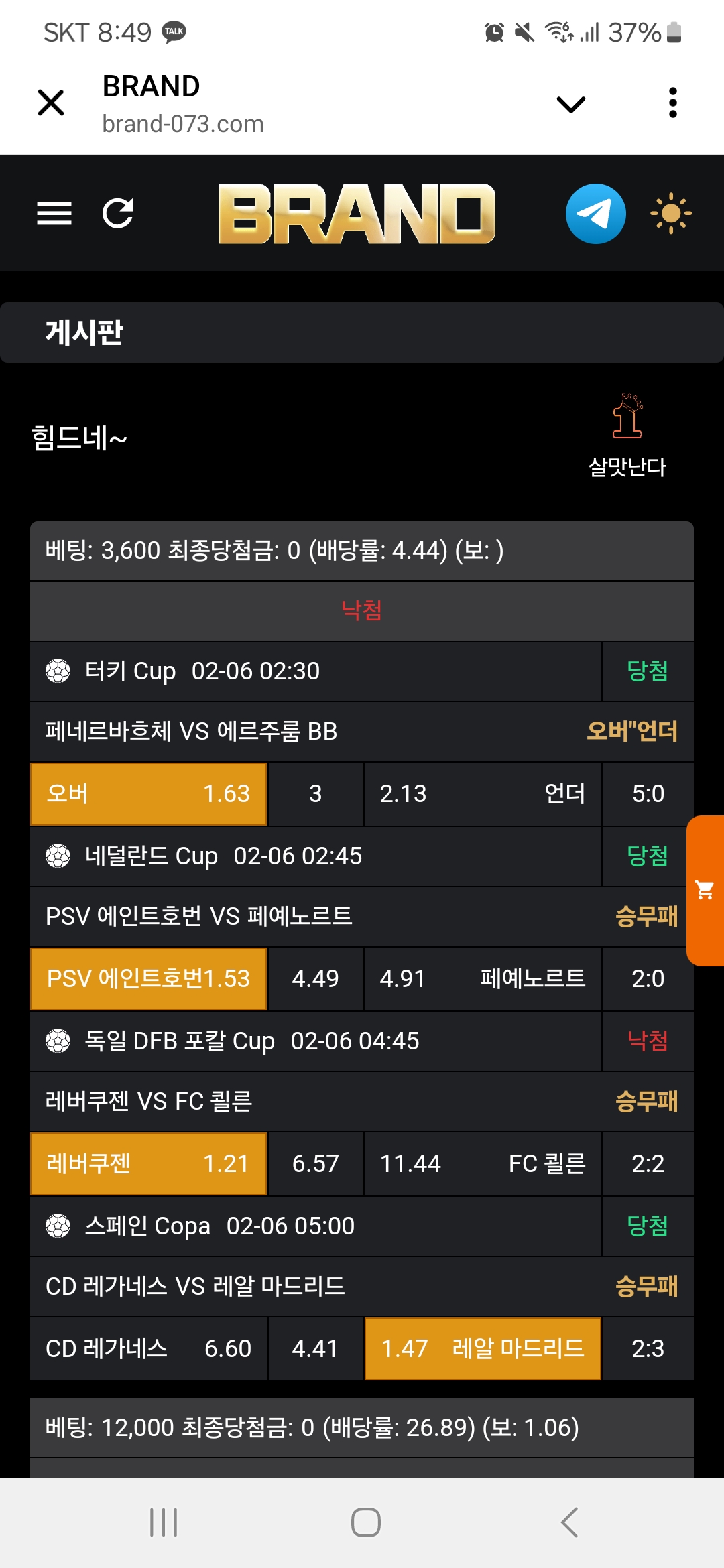Toggle light mode with sun icon
This screenshot has width=724, height=1568.
pos(670,214)
